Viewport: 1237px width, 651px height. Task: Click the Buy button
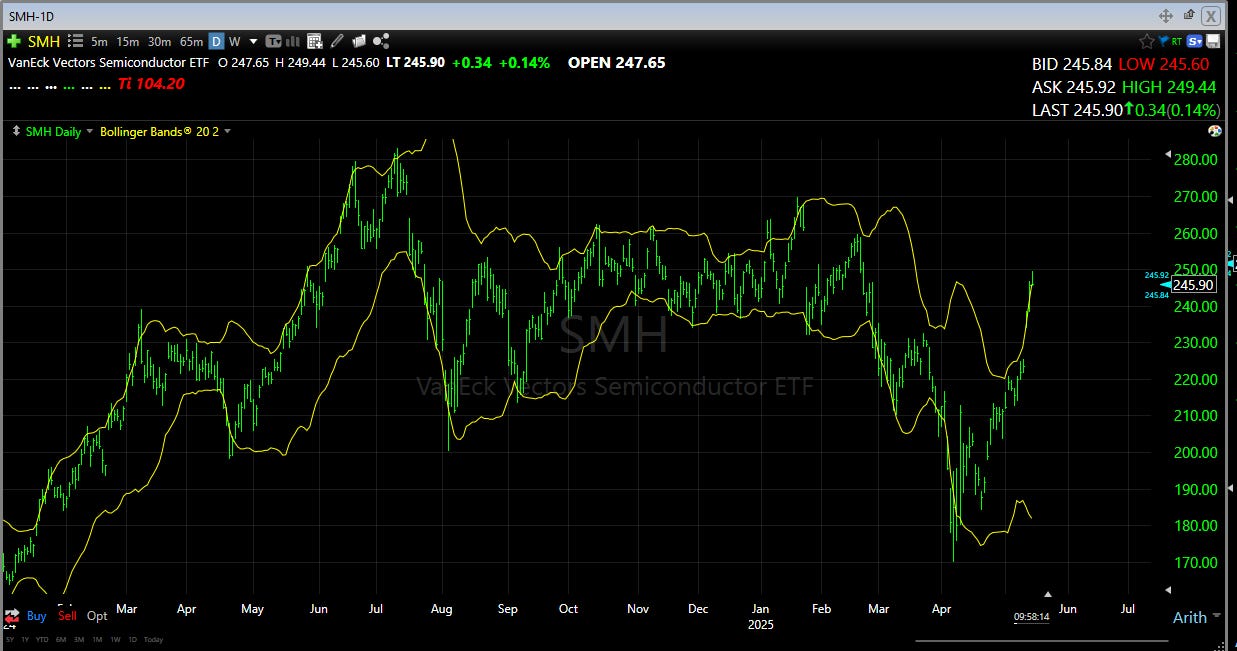(37, 616)
